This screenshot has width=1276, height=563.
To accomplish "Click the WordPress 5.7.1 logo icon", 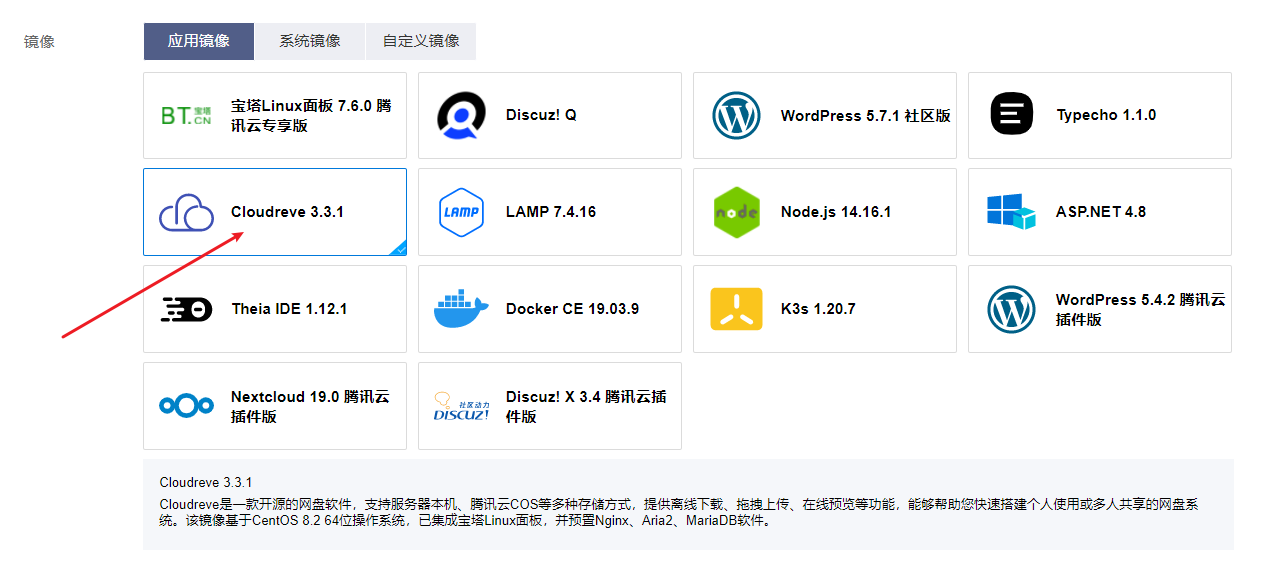I will pyautogui.click(x=737, y=115).
